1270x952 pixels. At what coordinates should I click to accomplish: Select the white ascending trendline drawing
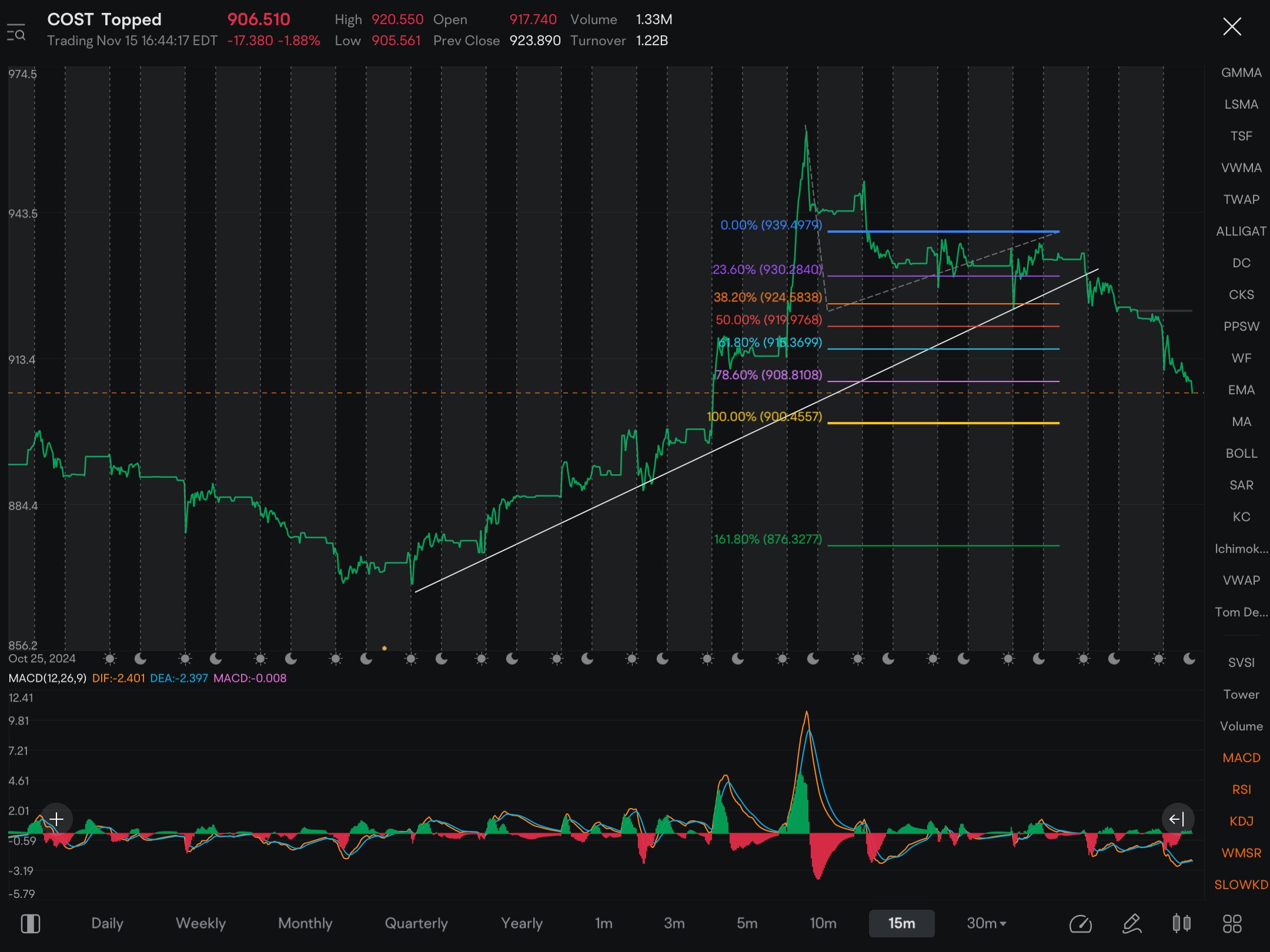(x=757, y=430)
